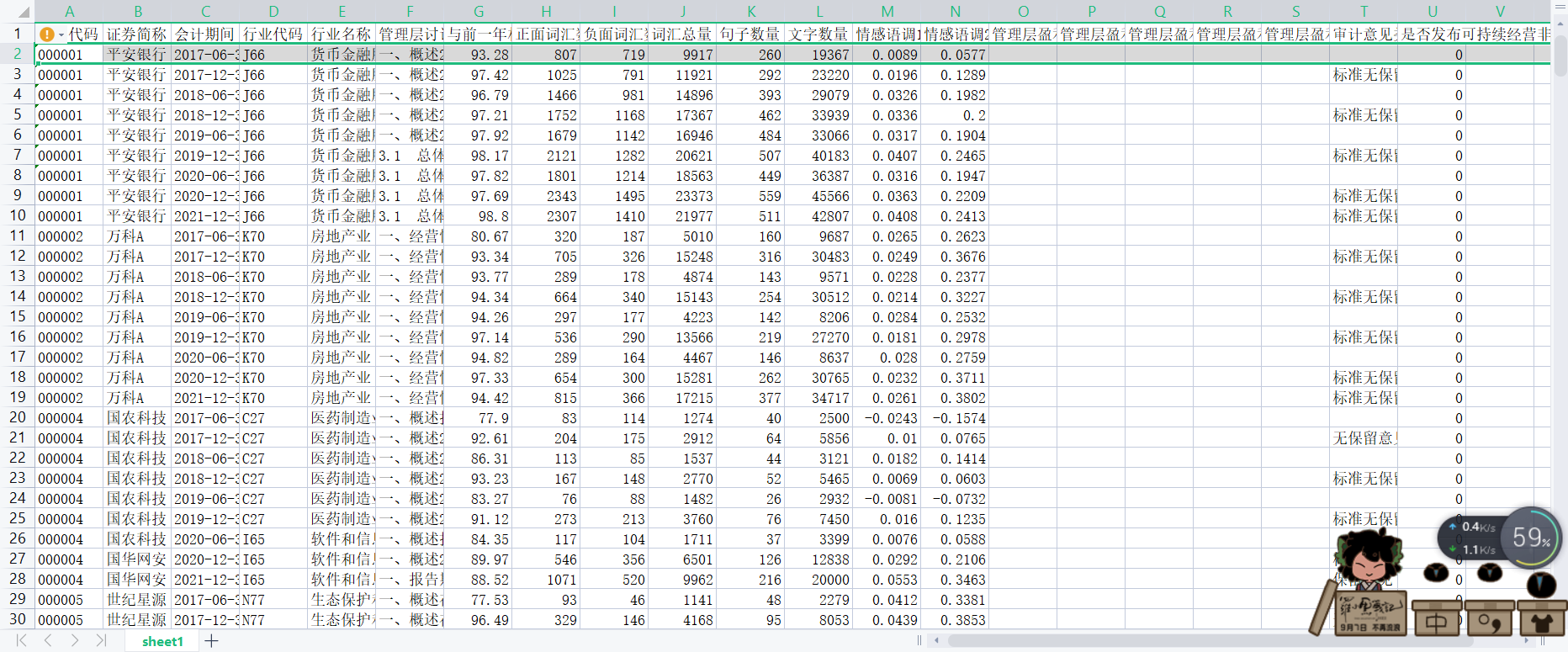Click the horizontal scrollbar thumb
Viewport: 1568px width, 652px height.
[1210, 641]
